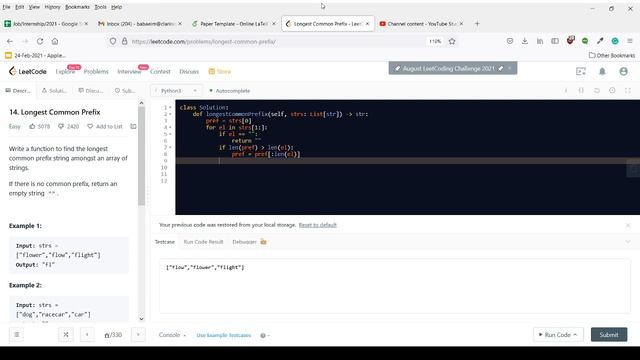640x360 pixels.
Task: Open a new browser tab
Action: 477,24
